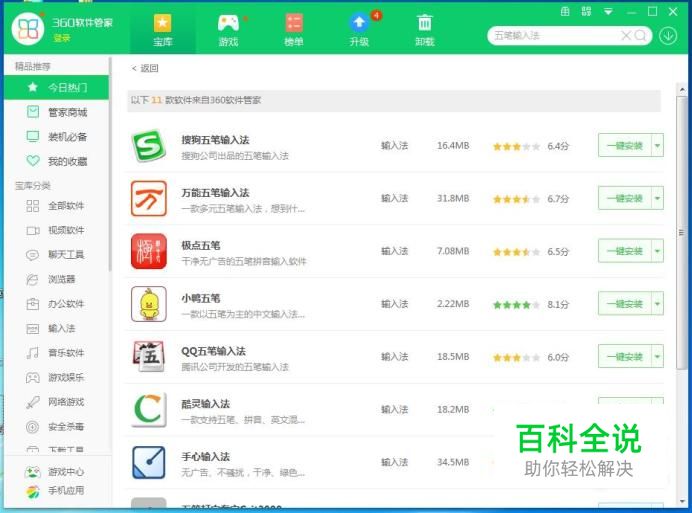Click the 万能五笔输入法 app icon
This screenshot has height=513, width=692.
click(x=149, y=198)
